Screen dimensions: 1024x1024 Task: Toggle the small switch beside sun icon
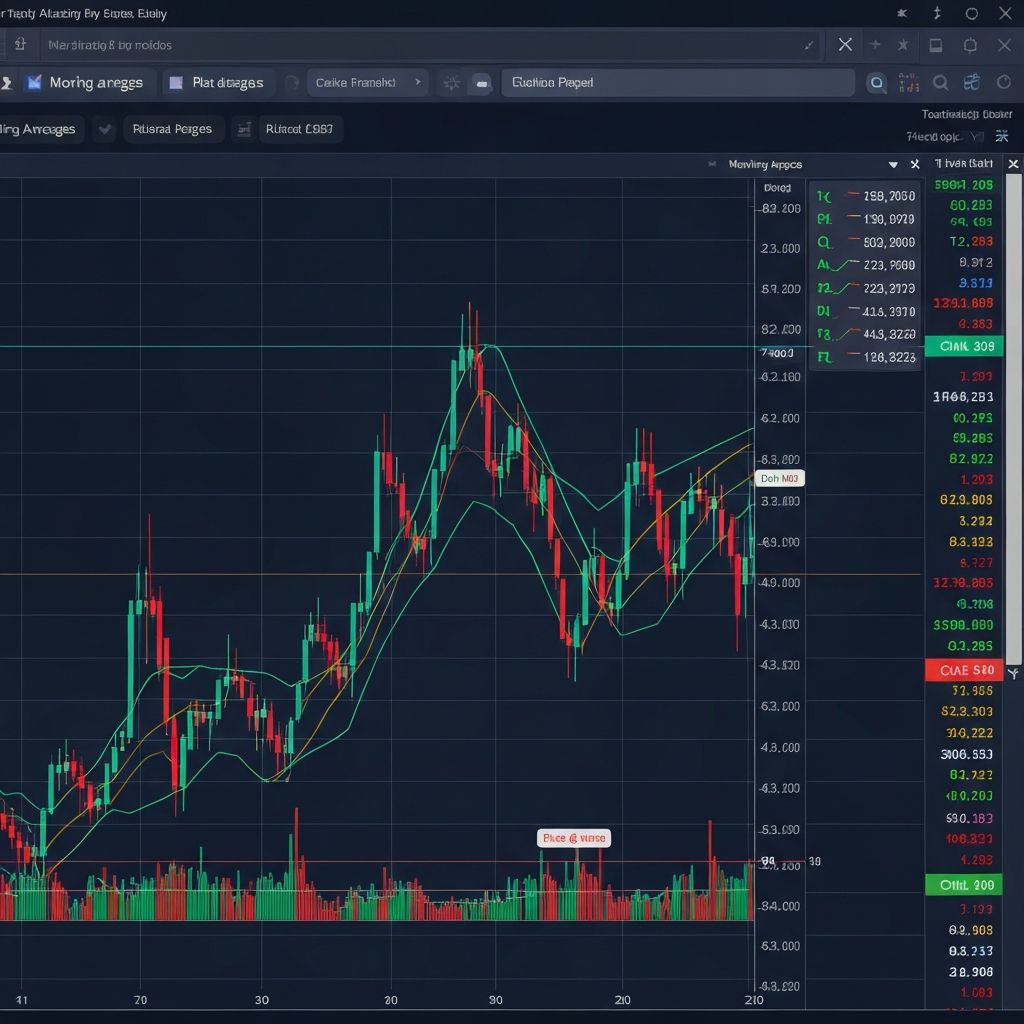[x=482, y=84]
